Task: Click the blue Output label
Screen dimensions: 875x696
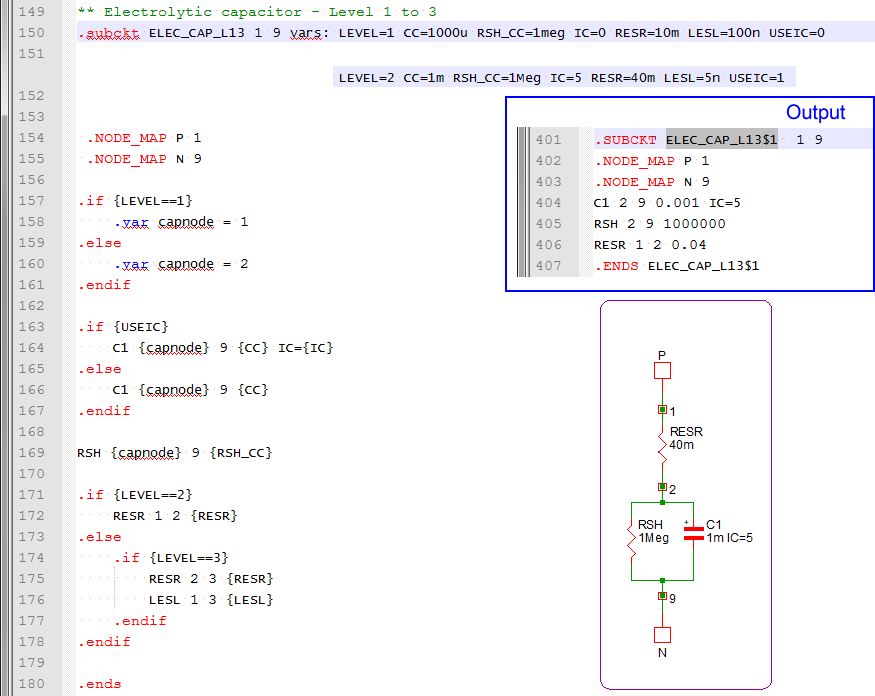Action: [x=815, y=113]
